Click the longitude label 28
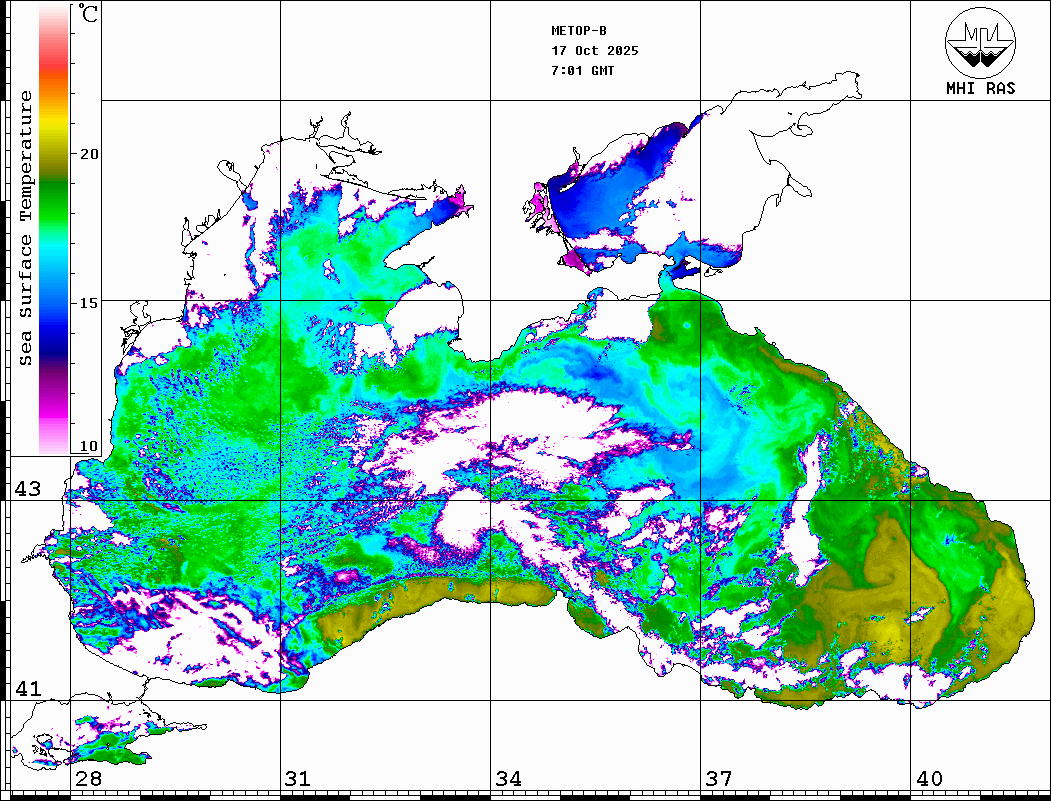 coord(88,779)
